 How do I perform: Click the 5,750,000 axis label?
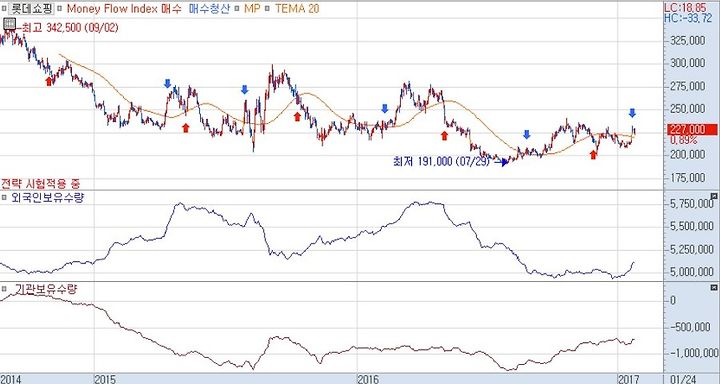click(x=691, y=203)
